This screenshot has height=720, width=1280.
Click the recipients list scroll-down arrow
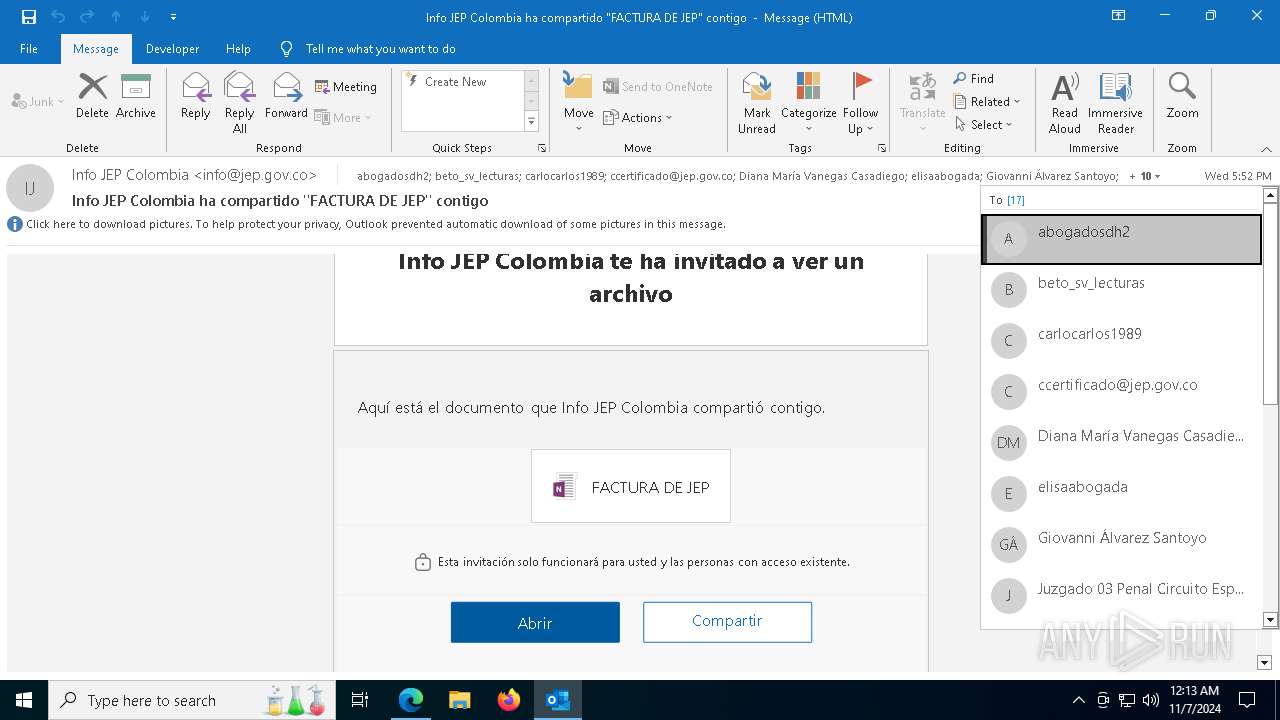1270,620
